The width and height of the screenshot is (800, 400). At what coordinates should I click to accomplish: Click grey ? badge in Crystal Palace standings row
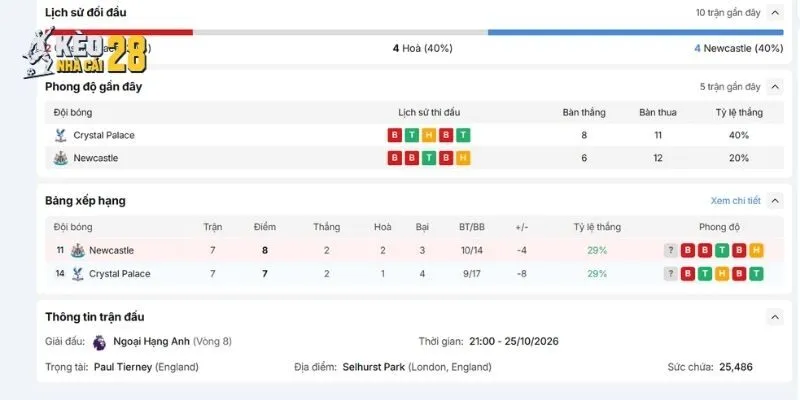670,274
